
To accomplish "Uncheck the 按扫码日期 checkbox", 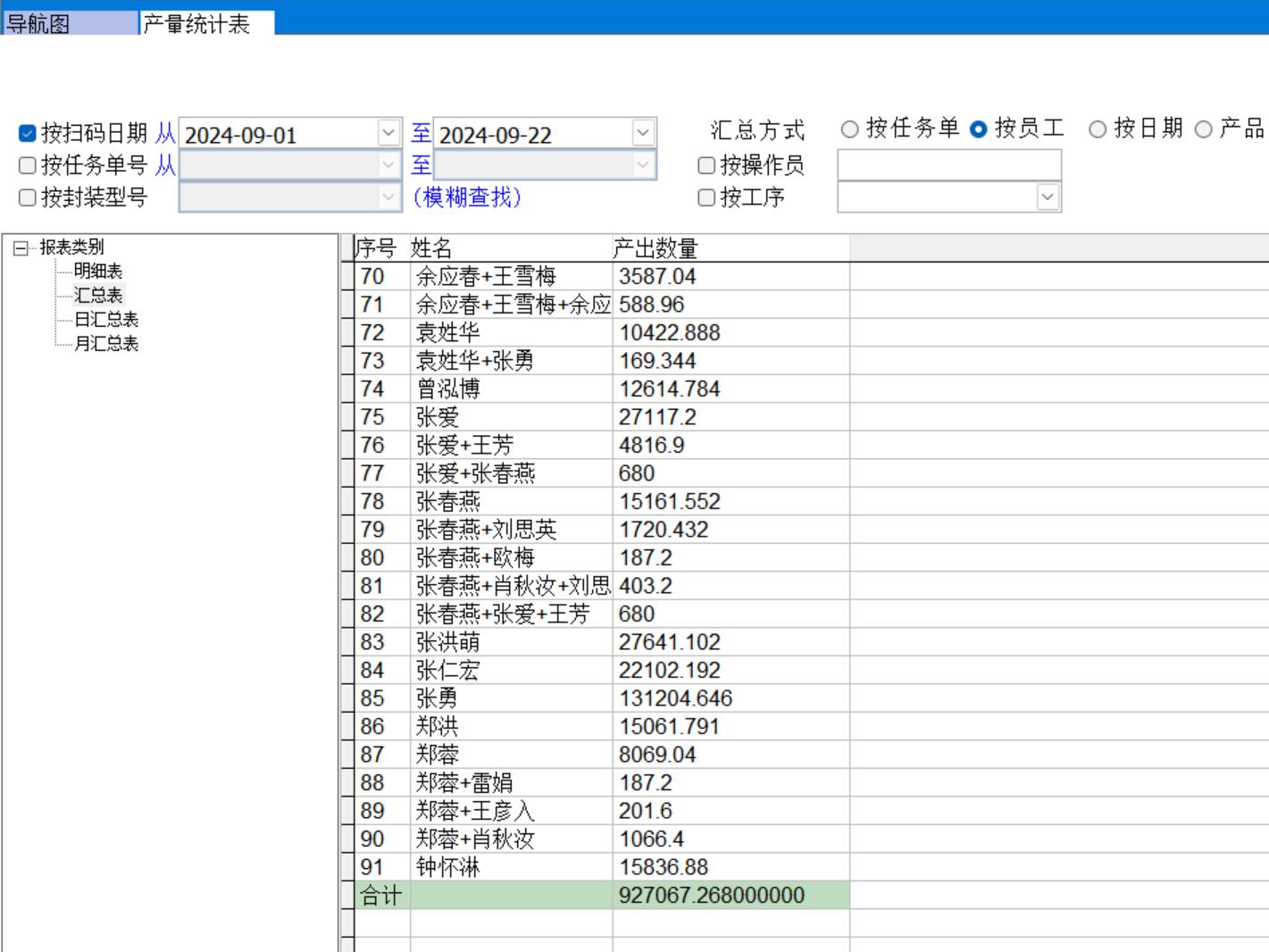I will (x=28, y=134).
